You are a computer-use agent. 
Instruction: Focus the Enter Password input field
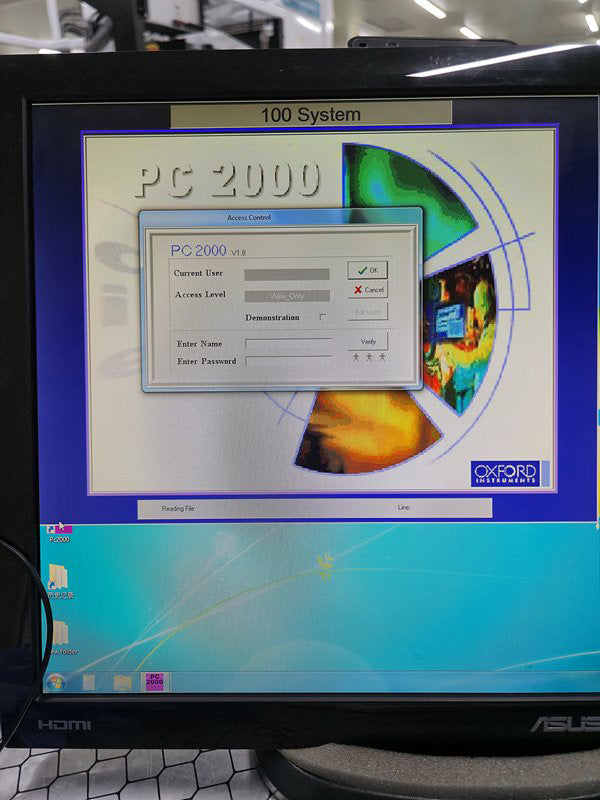[x=288, y=361]
